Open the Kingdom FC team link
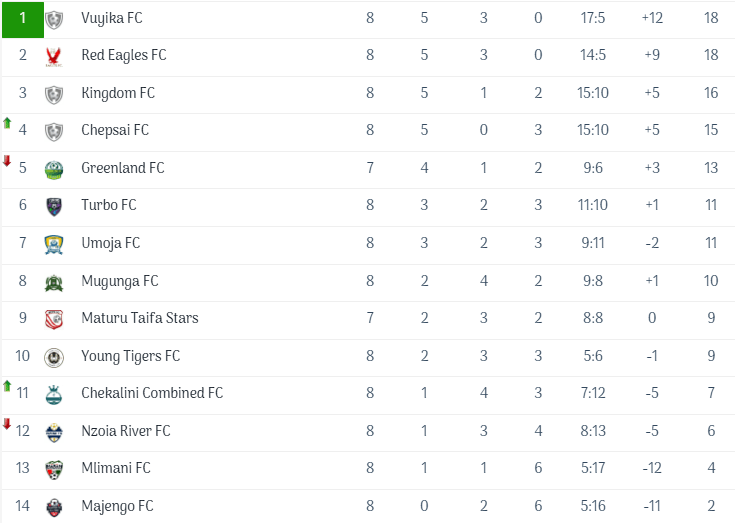 118,93
